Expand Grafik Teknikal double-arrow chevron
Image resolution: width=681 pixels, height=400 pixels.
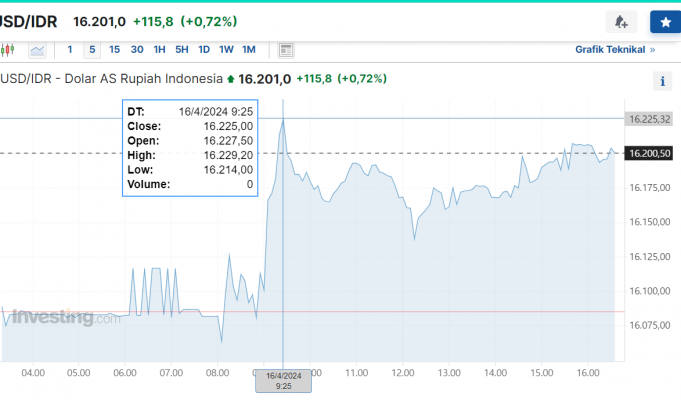653,49
